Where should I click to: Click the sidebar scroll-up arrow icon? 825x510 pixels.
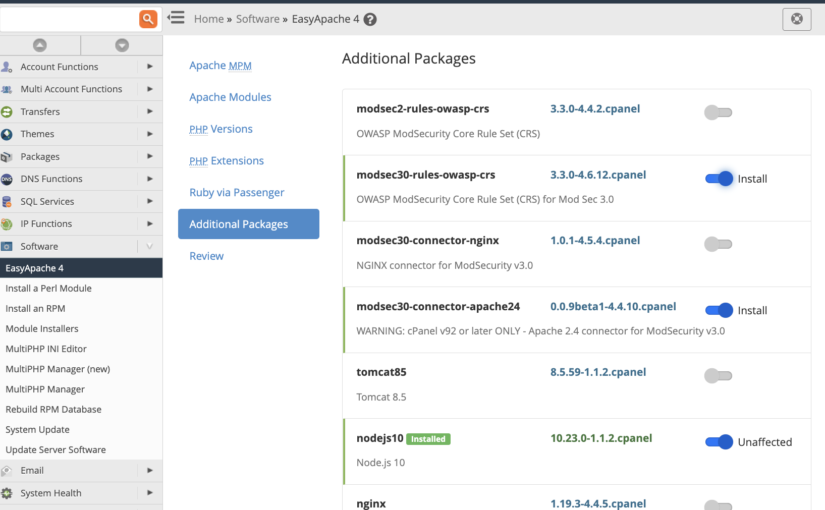[x=40, y=45]
